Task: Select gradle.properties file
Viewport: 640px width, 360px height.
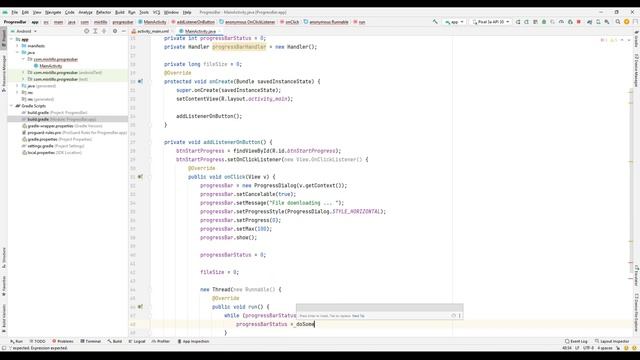Action: pos(57,140)
